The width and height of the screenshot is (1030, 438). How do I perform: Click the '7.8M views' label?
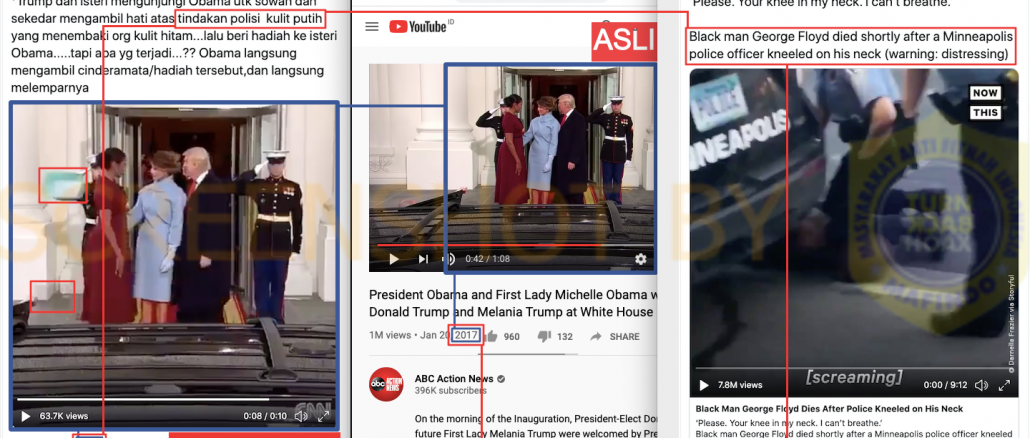pyautogui.click(x=740, y=385)
